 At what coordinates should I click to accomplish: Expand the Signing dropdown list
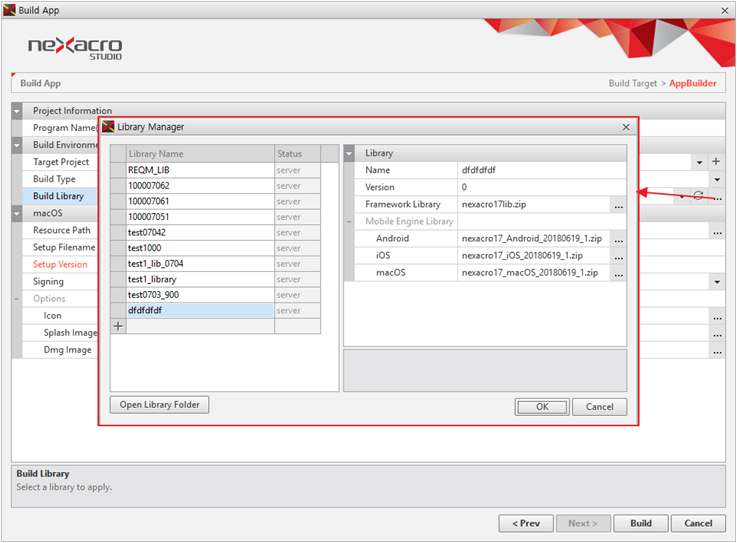click(716, 283)
